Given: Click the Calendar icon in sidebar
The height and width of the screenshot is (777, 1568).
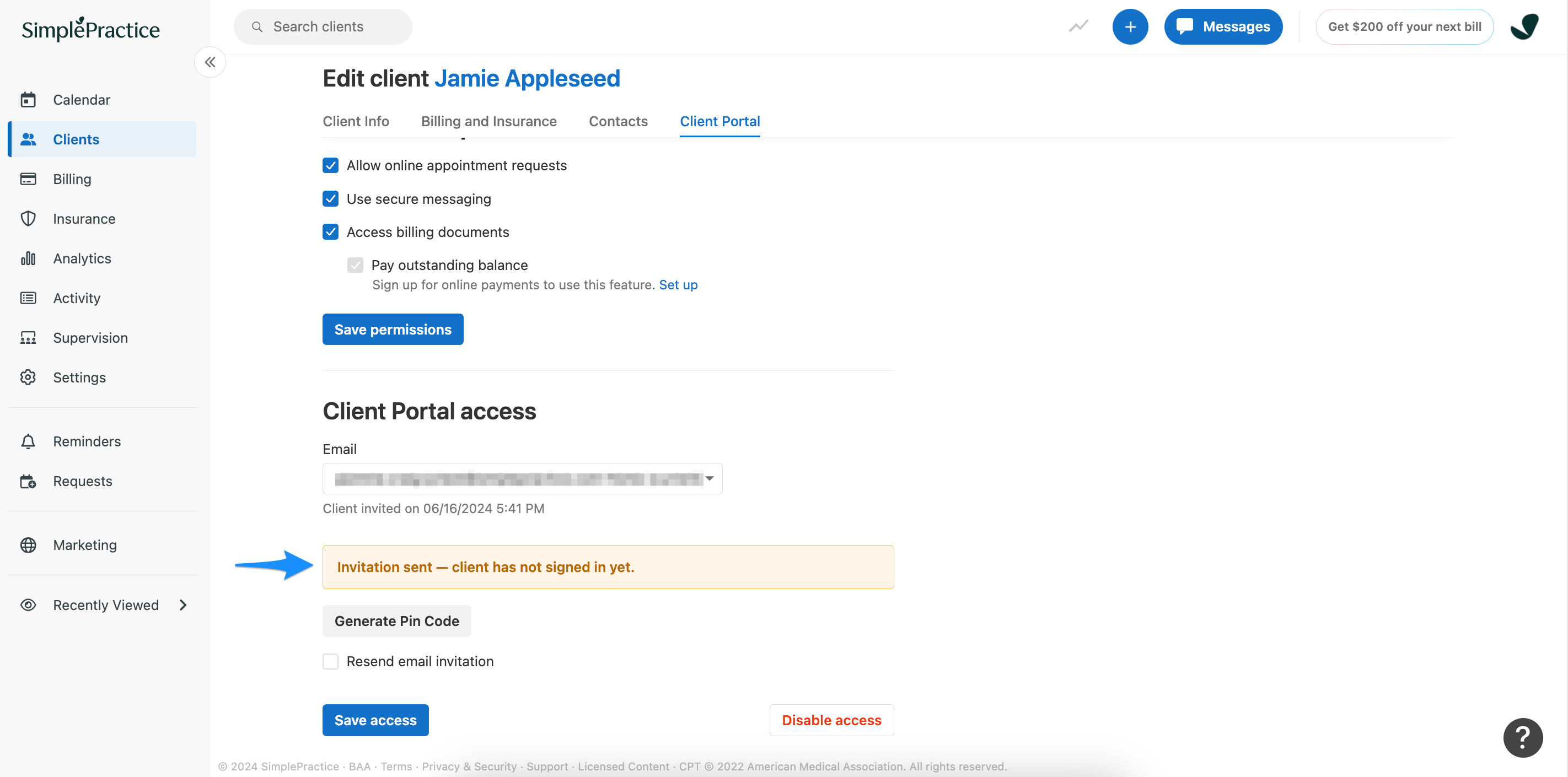Looking at the screenshot, I should 28,99.
